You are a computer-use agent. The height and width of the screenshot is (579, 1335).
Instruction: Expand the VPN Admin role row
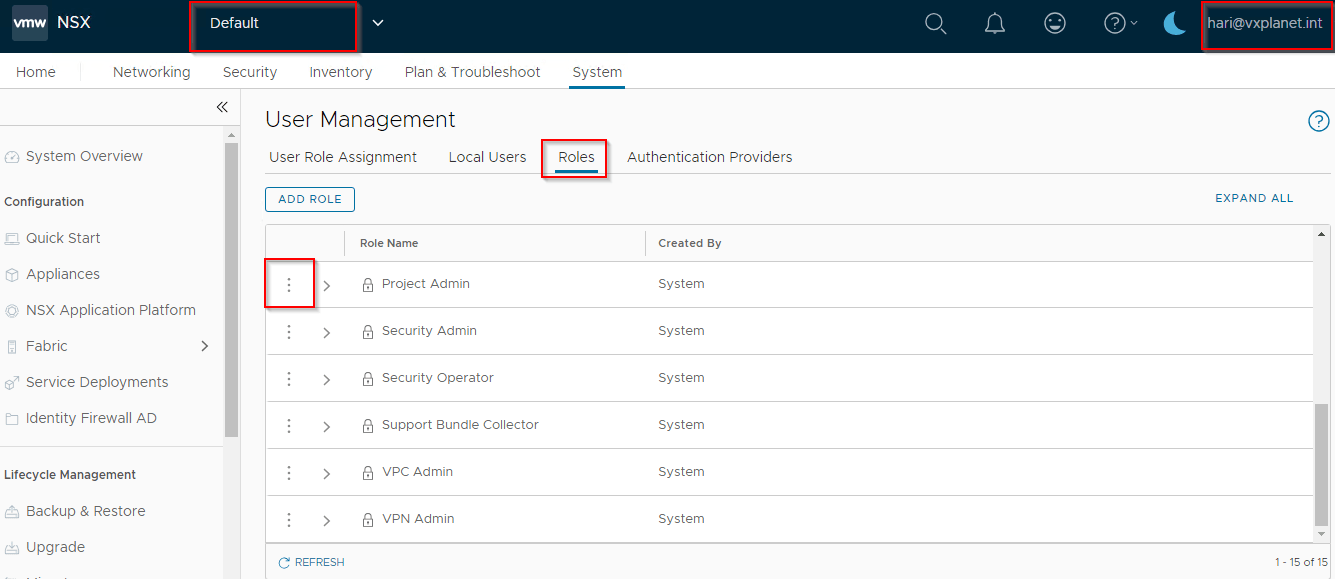pyautogui.click(x=326, y=520)
